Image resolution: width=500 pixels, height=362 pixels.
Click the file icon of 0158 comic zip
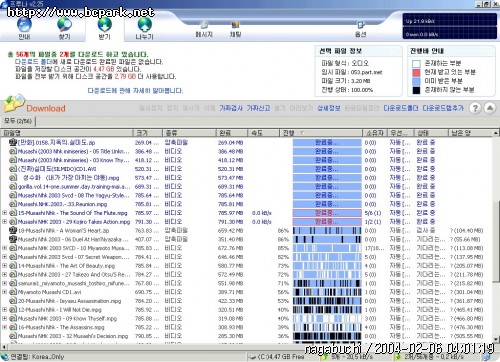click(13, 142)
